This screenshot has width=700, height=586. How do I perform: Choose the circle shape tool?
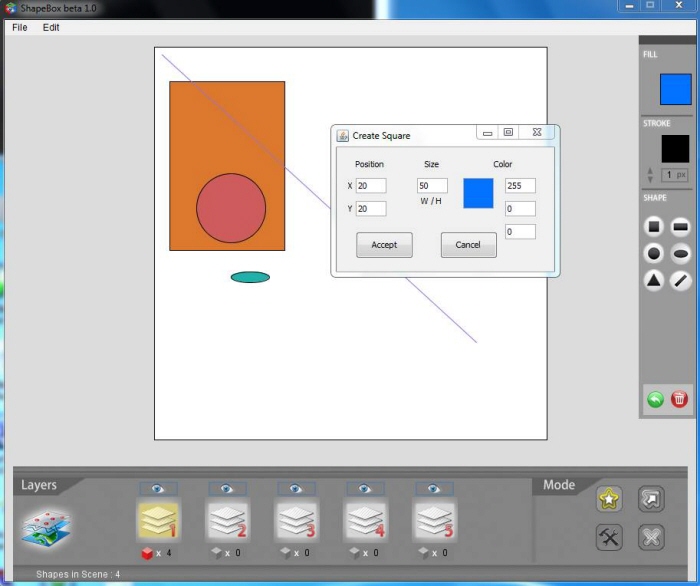pyautogui.click(x=654, y=254)
